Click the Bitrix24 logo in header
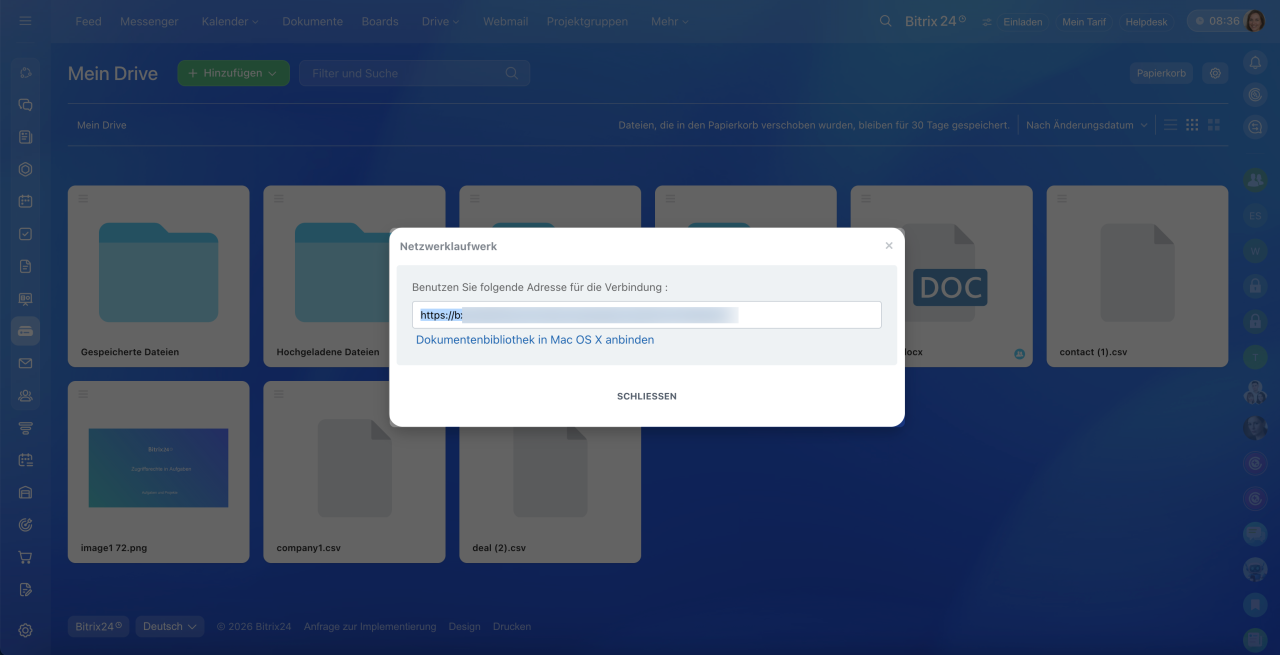 (x=933, y=21)
